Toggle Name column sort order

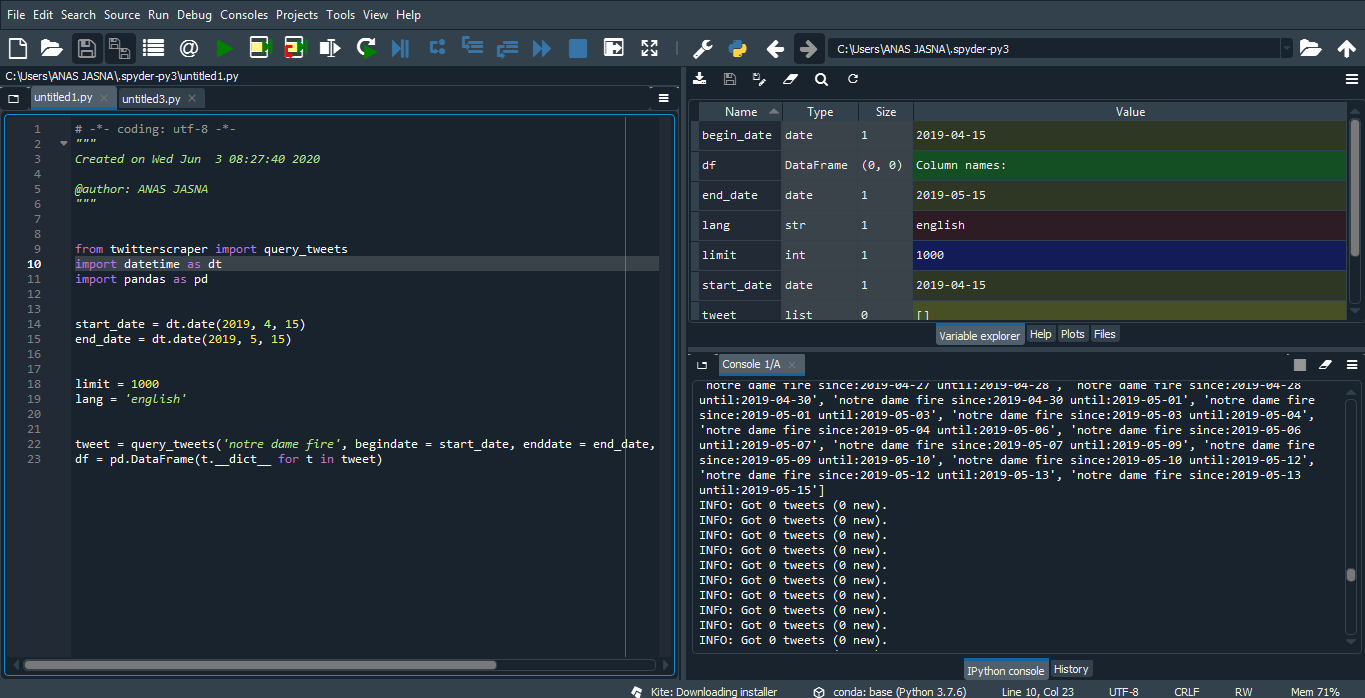[x=741, y=112]
